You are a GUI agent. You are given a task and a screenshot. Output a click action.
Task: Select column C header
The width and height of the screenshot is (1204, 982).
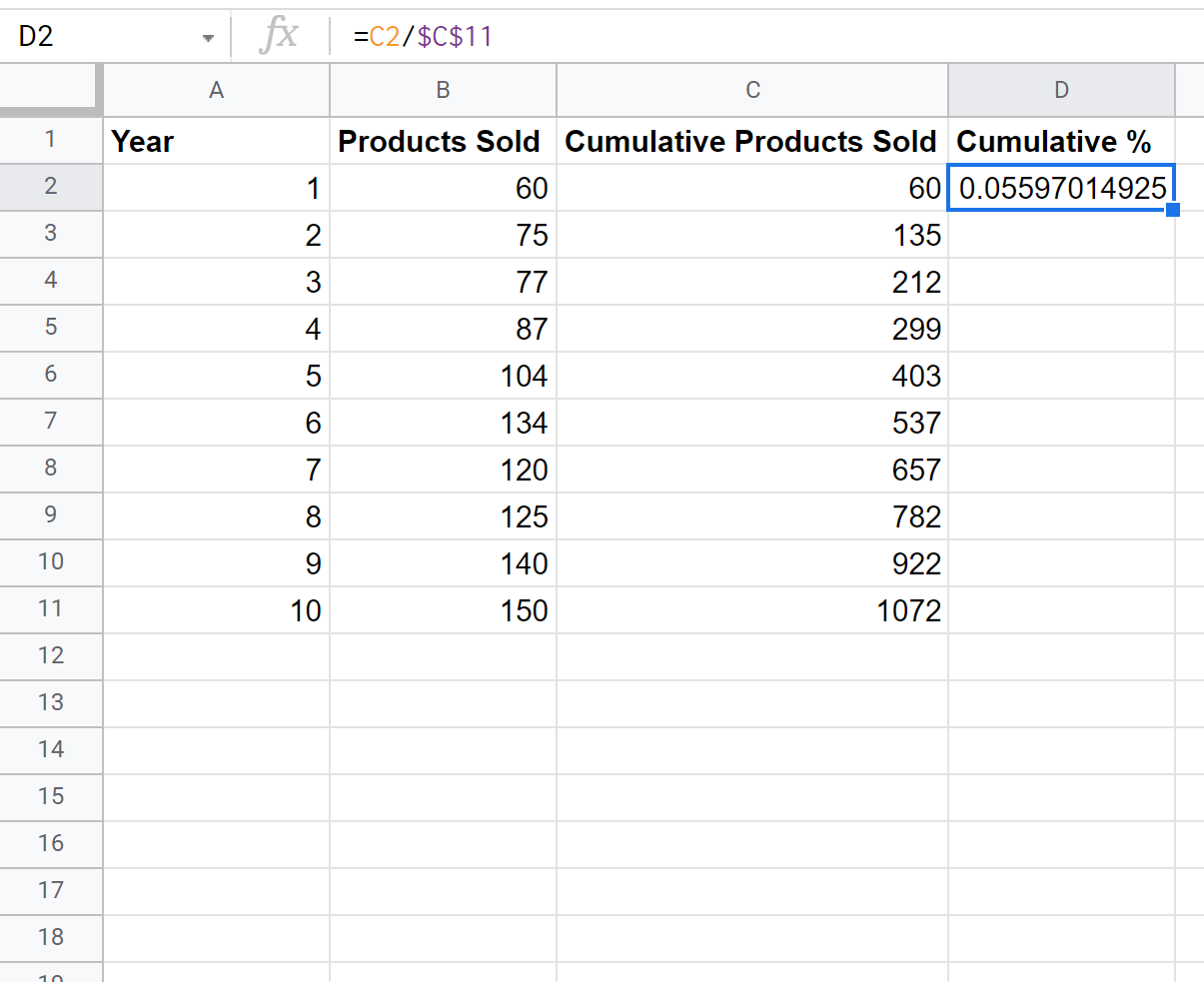pyautogui.click(x=752, y=90)
